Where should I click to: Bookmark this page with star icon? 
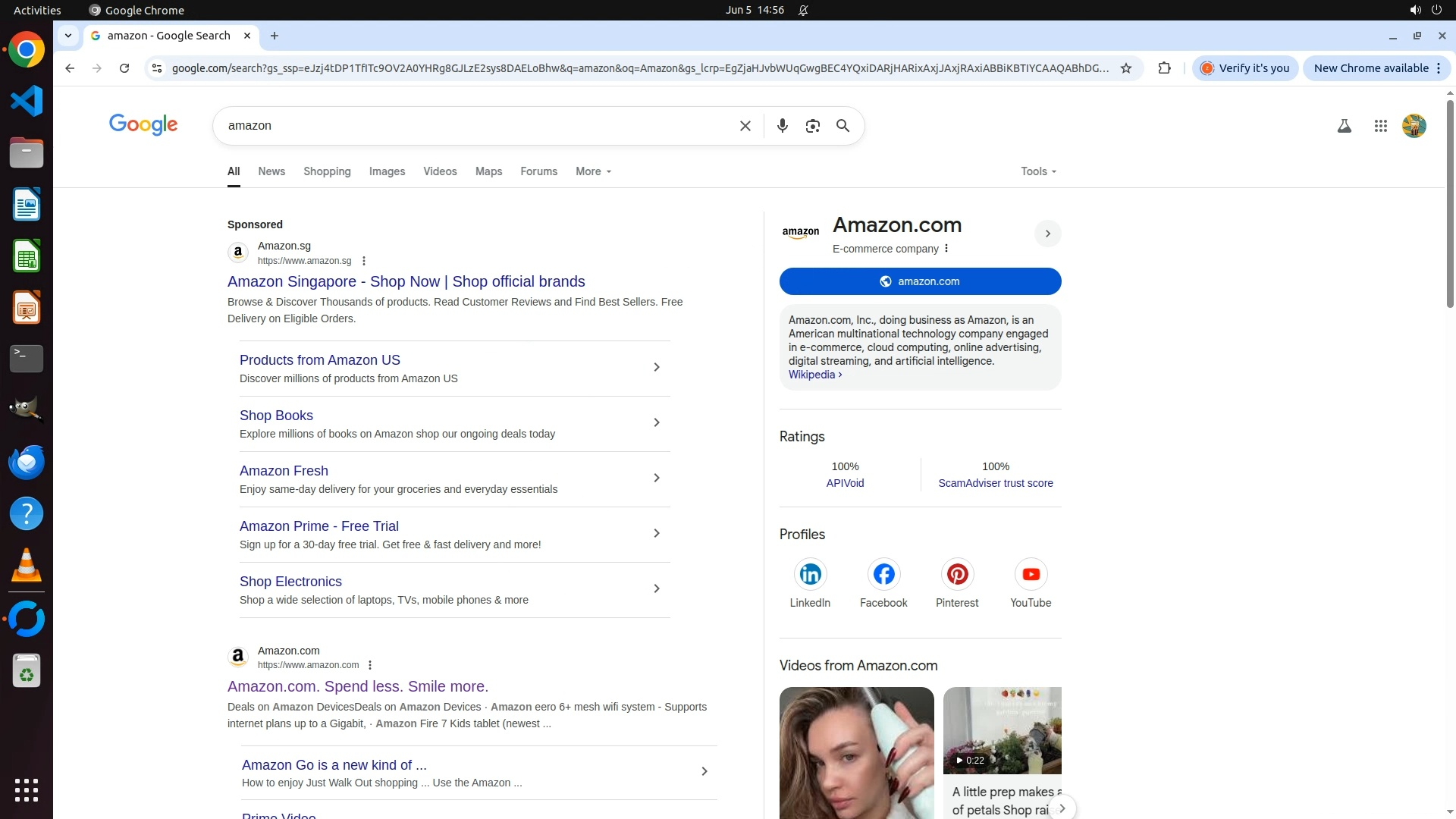(x=1126, y=68)
